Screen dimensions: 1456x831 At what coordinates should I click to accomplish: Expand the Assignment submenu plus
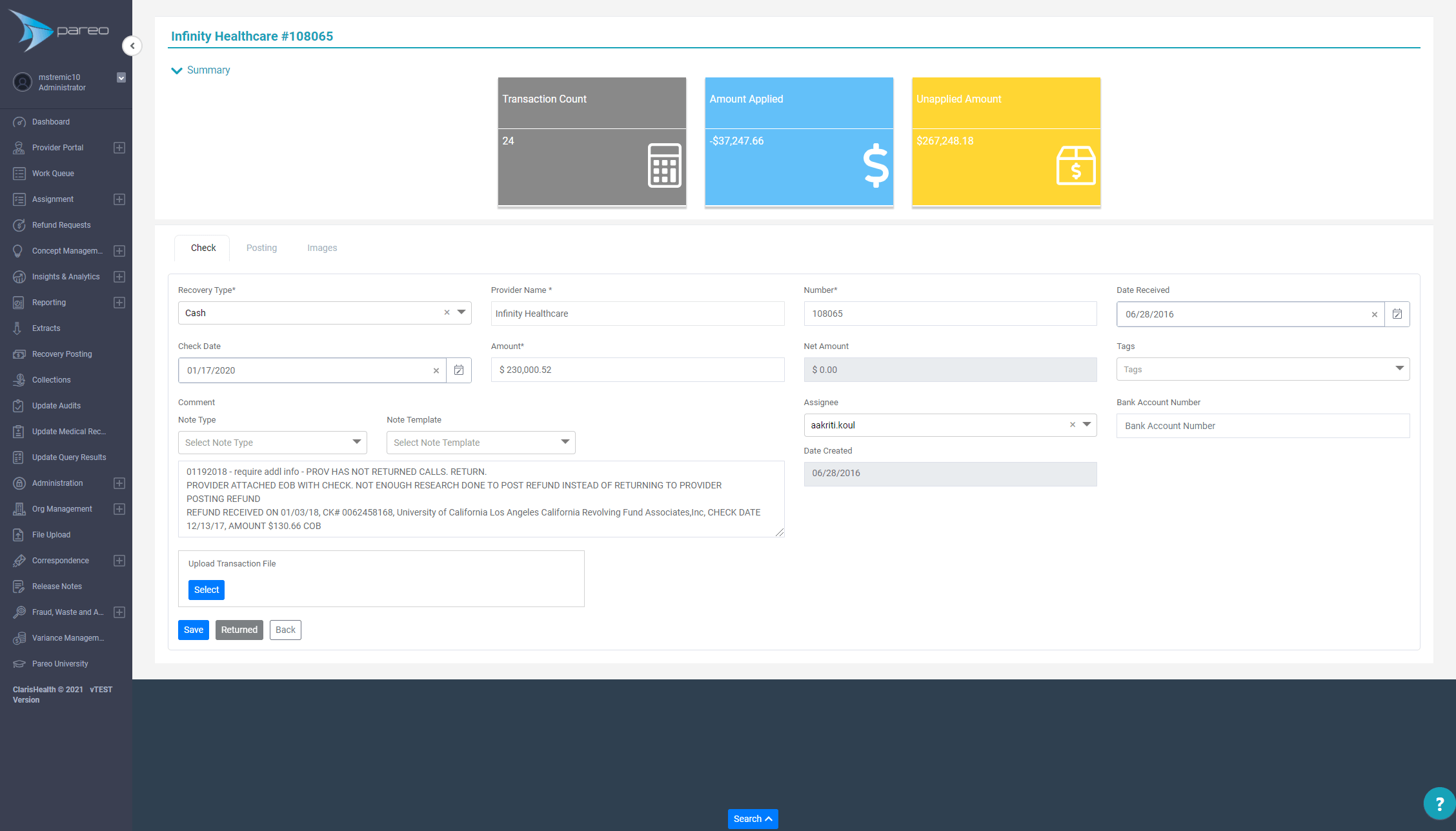[x=119, y=199]
